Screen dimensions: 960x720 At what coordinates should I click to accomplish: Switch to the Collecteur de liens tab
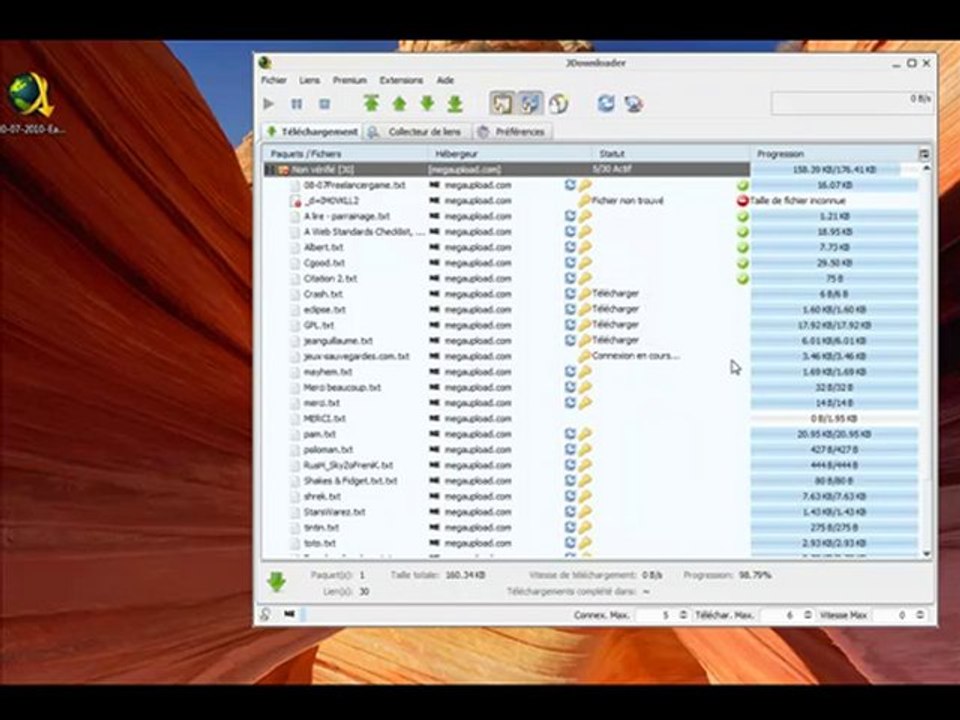pyautogui.click(x=418, y=132)
